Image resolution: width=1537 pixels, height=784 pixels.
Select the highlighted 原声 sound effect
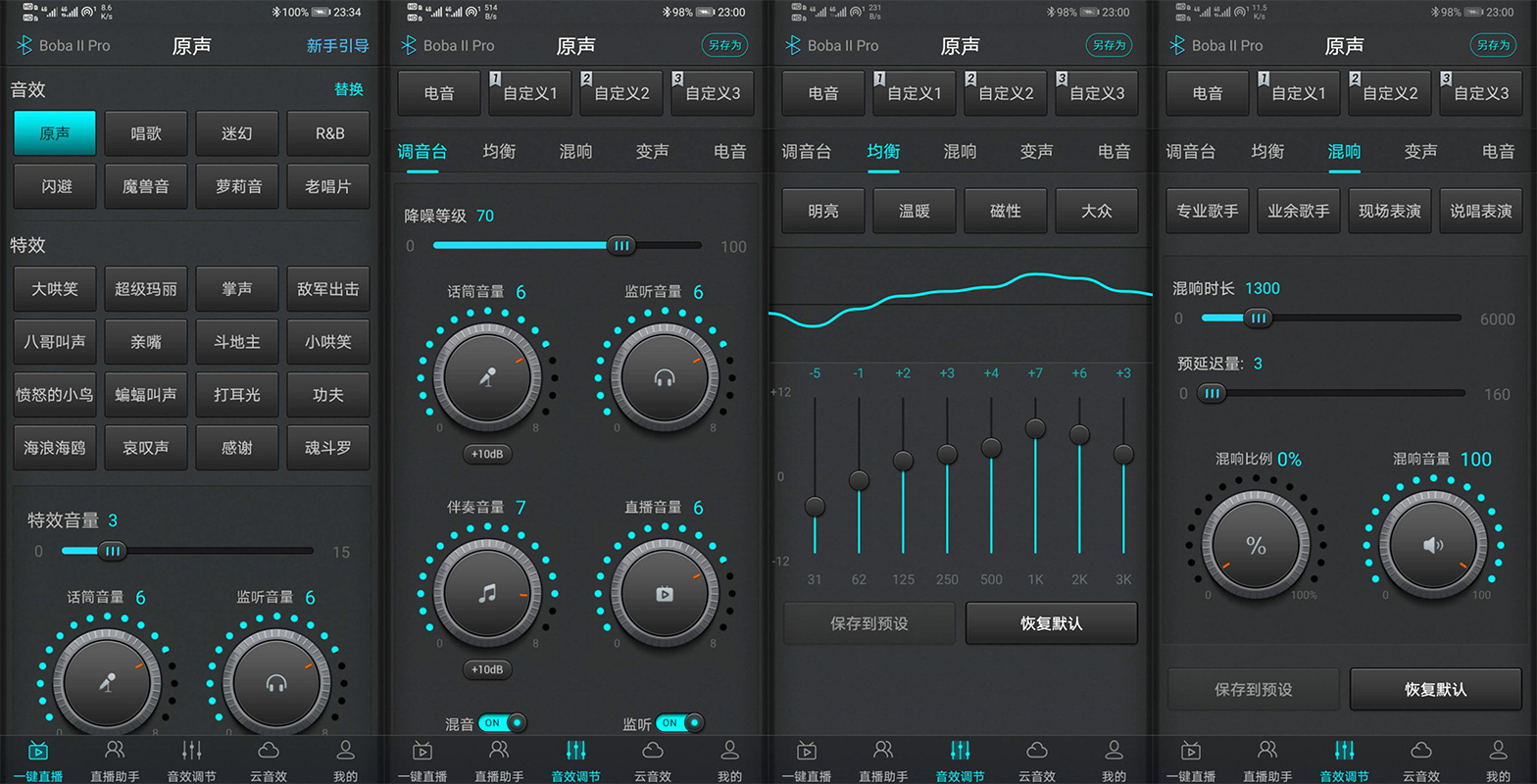tap(55, 133)
